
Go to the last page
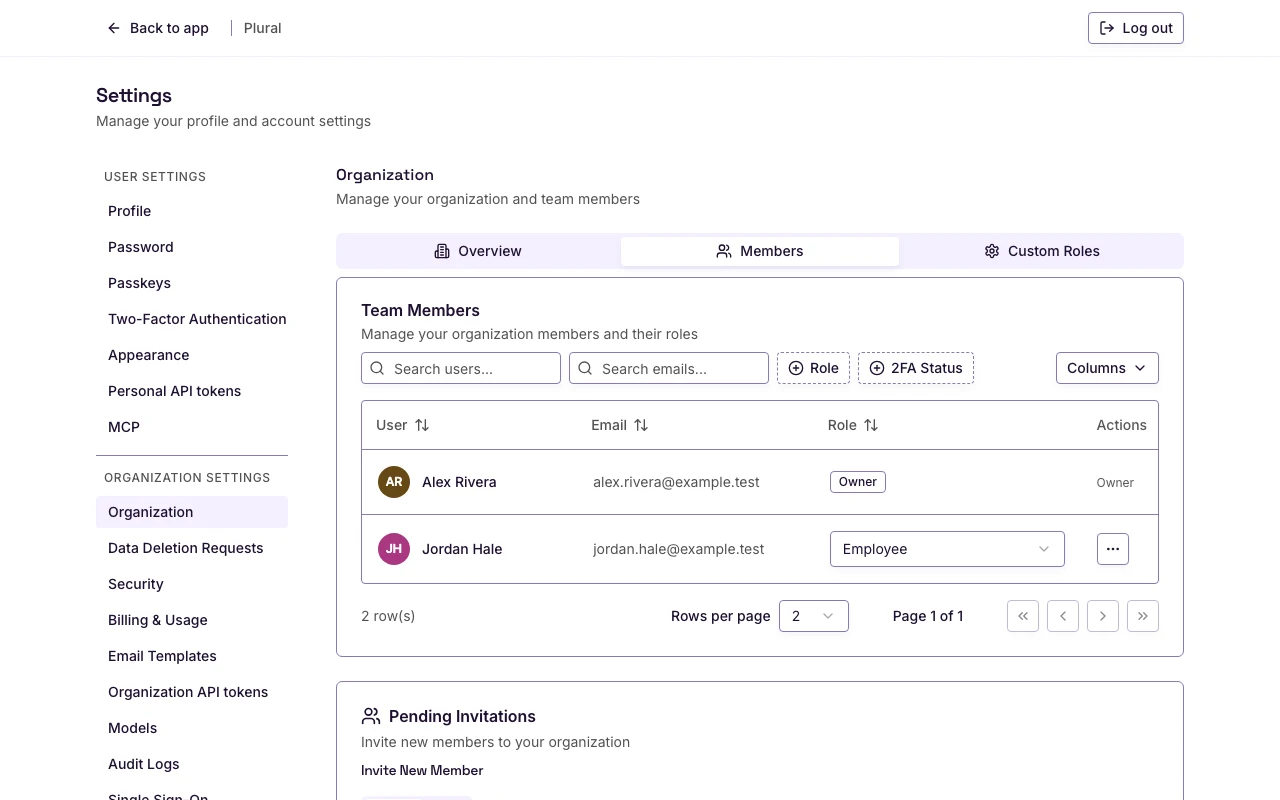(x=1143, y=616)
